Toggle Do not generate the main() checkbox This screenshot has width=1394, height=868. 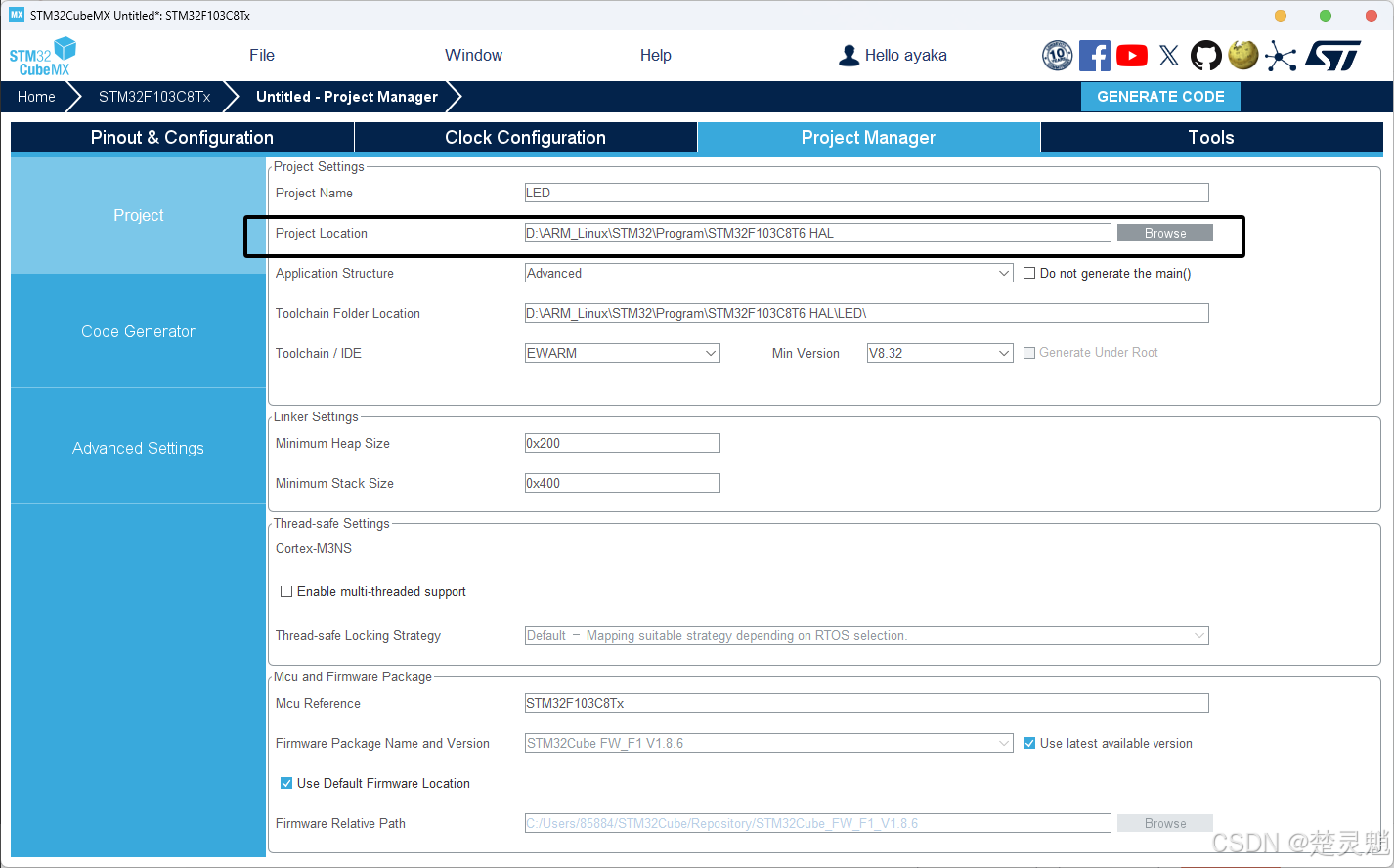[x=1029, y=274]
